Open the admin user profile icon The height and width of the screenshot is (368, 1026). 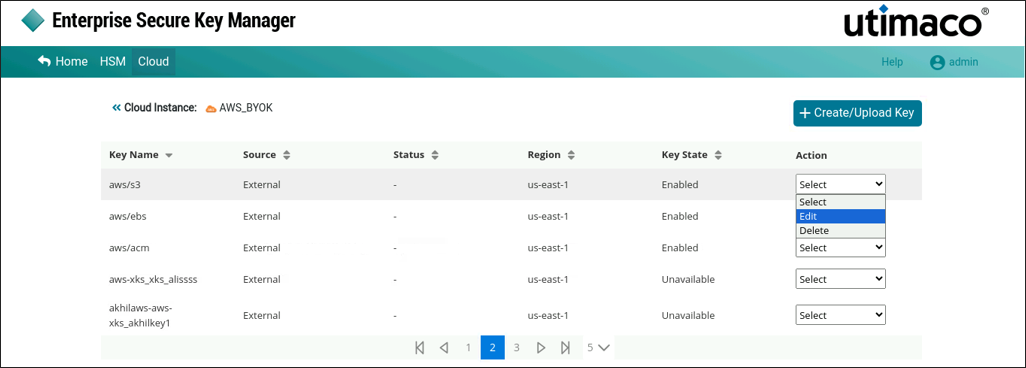click(937, 62)
